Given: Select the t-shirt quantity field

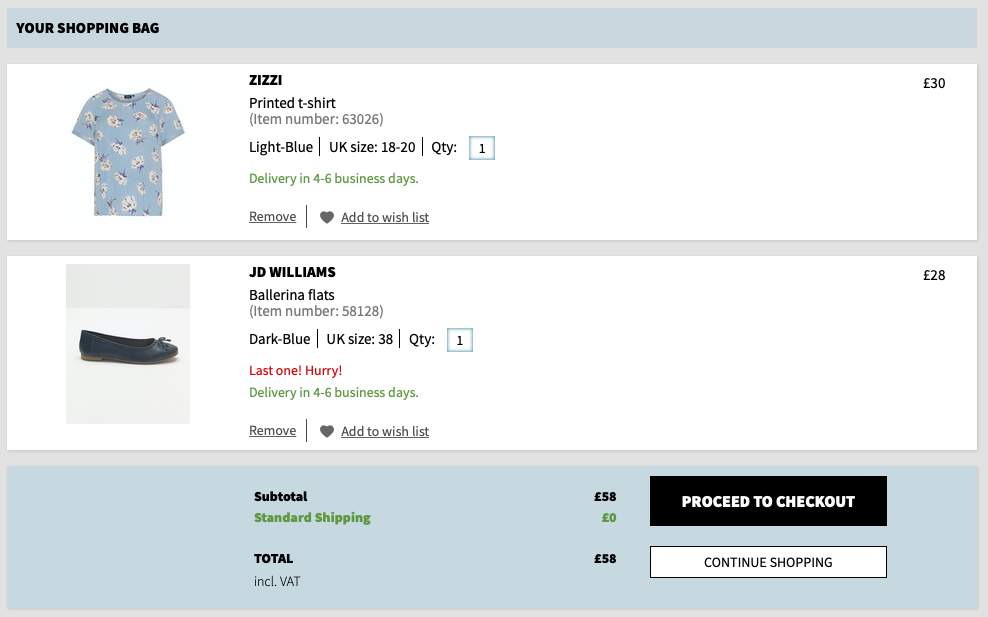Looking at the screenshot, I should [482, 148].
